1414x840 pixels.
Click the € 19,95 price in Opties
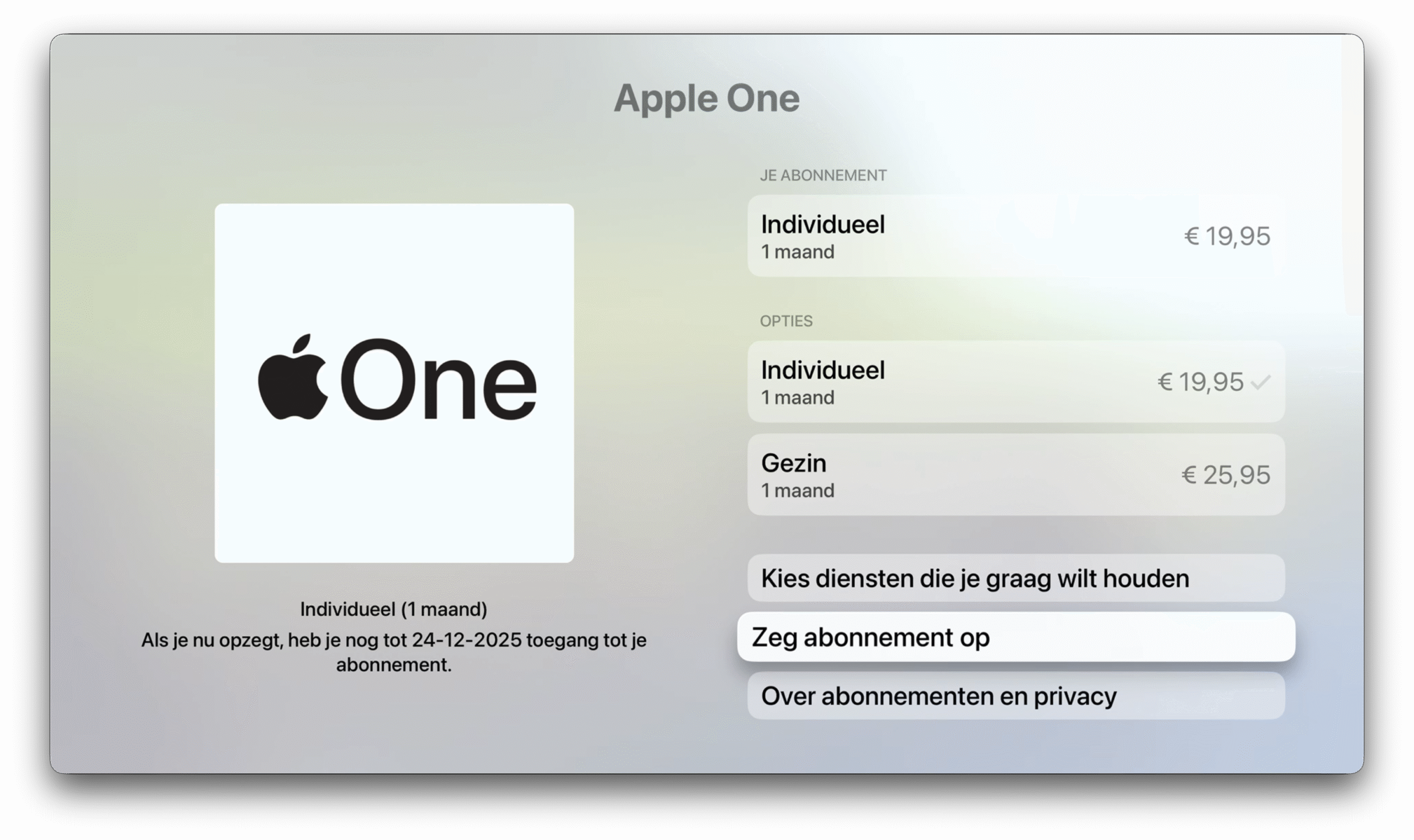[x=1200, y=382]
